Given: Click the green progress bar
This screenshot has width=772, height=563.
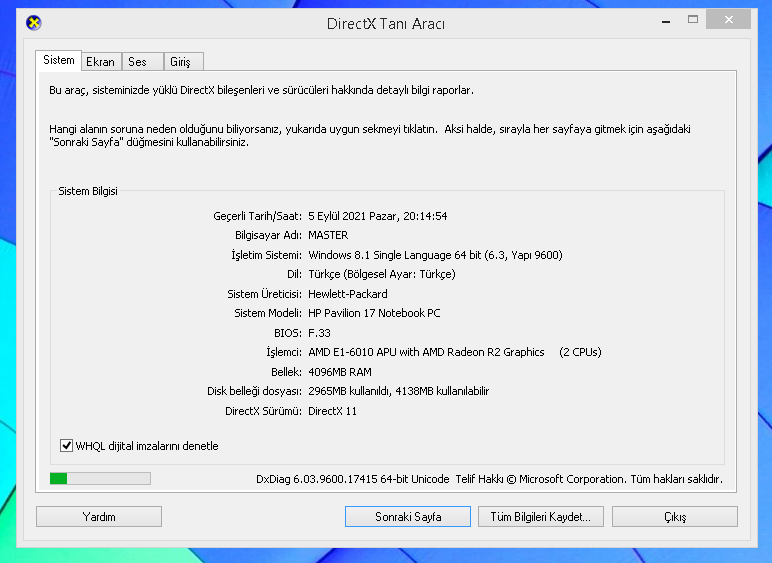Looking at the screenshot, I should 100,478.
